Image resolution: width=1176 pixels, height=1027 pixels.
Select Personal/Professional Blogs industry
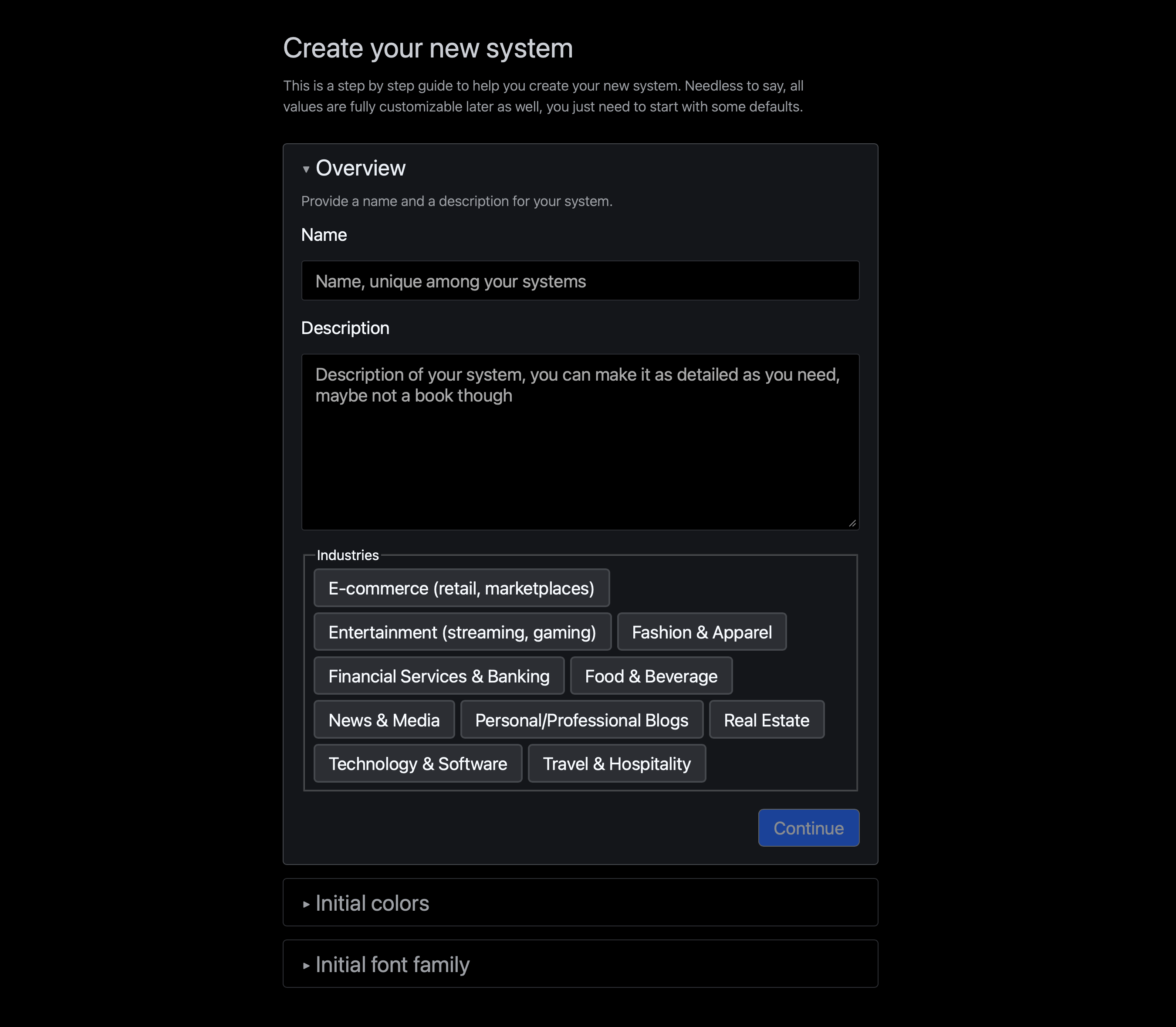click(581, 720)
